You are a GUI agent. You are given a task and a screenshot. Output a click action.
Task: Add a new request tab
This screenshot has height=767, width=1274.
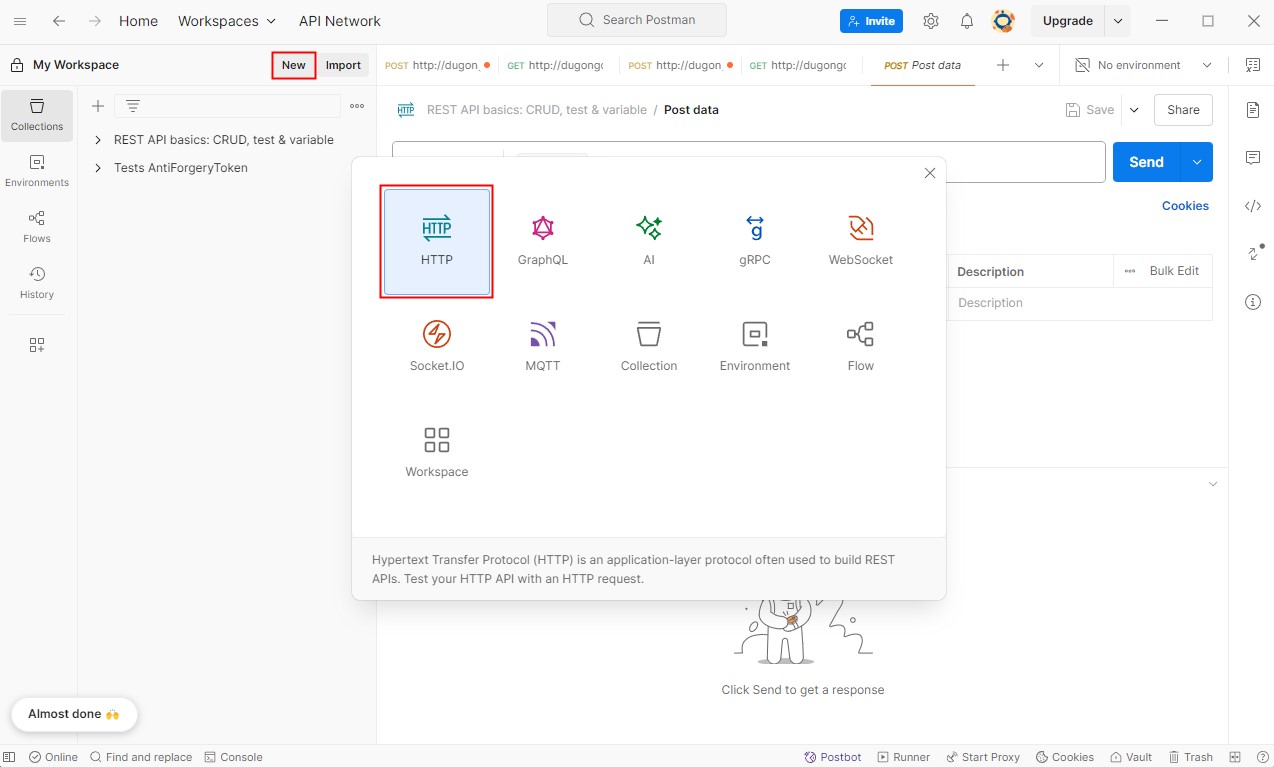tap(1003, 65)
